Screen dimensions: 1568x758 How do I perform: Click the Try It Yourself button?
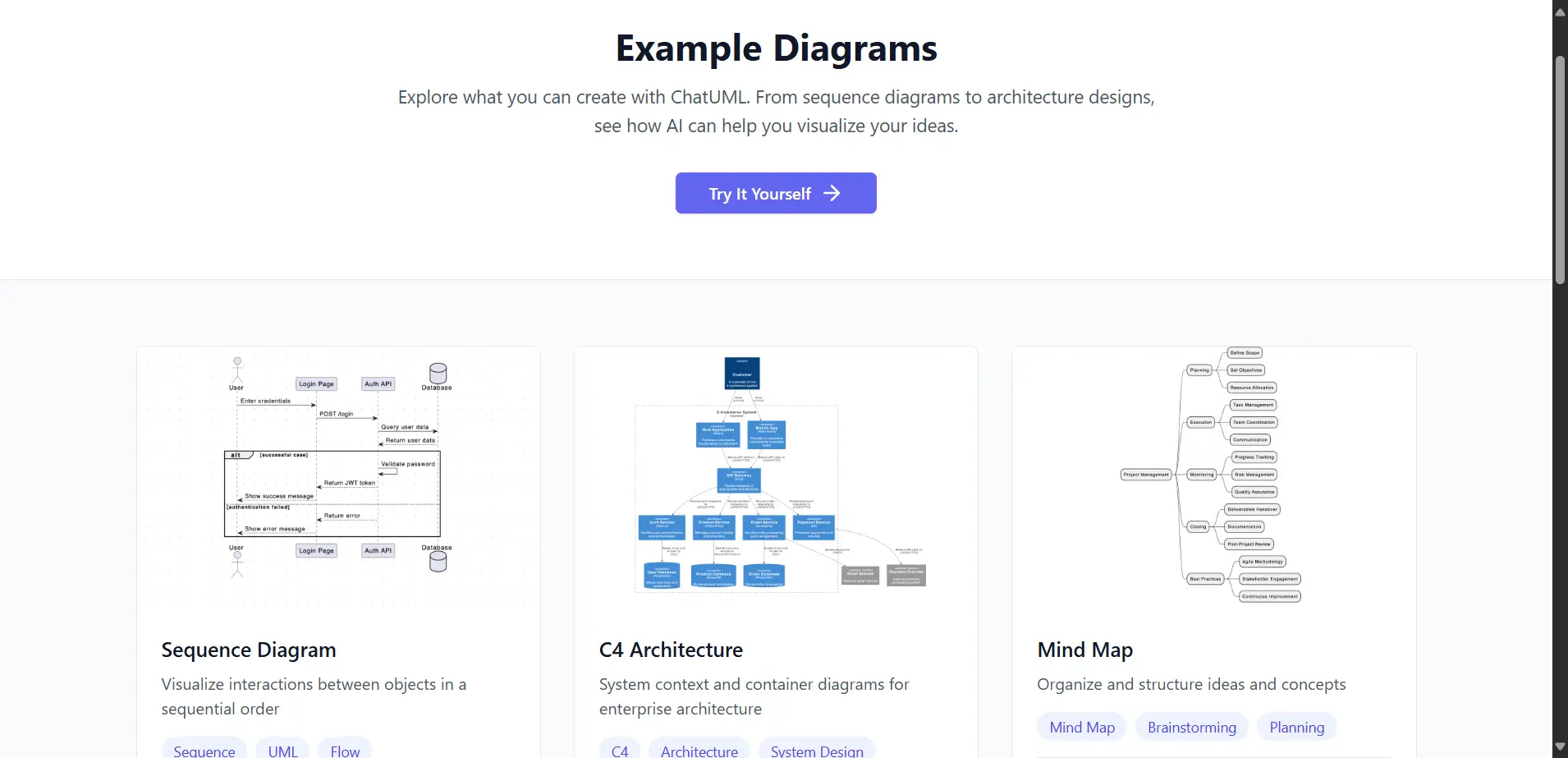775,193
